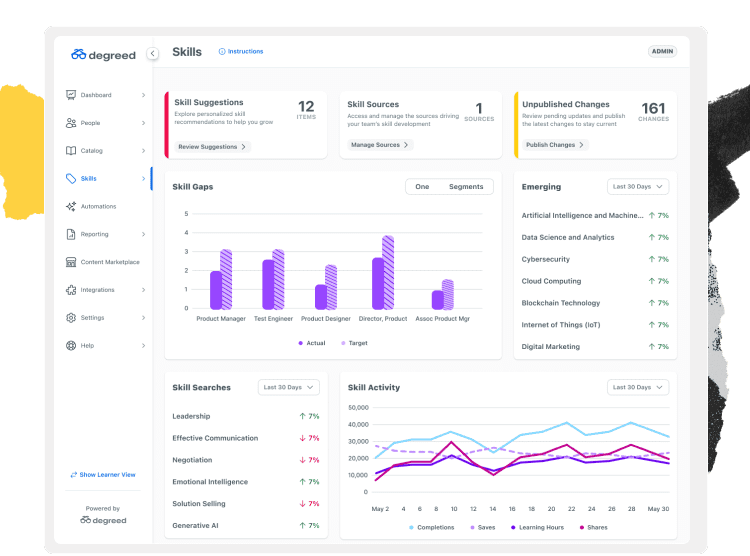Open Emerging Last 30 Days dropdown

637,187
